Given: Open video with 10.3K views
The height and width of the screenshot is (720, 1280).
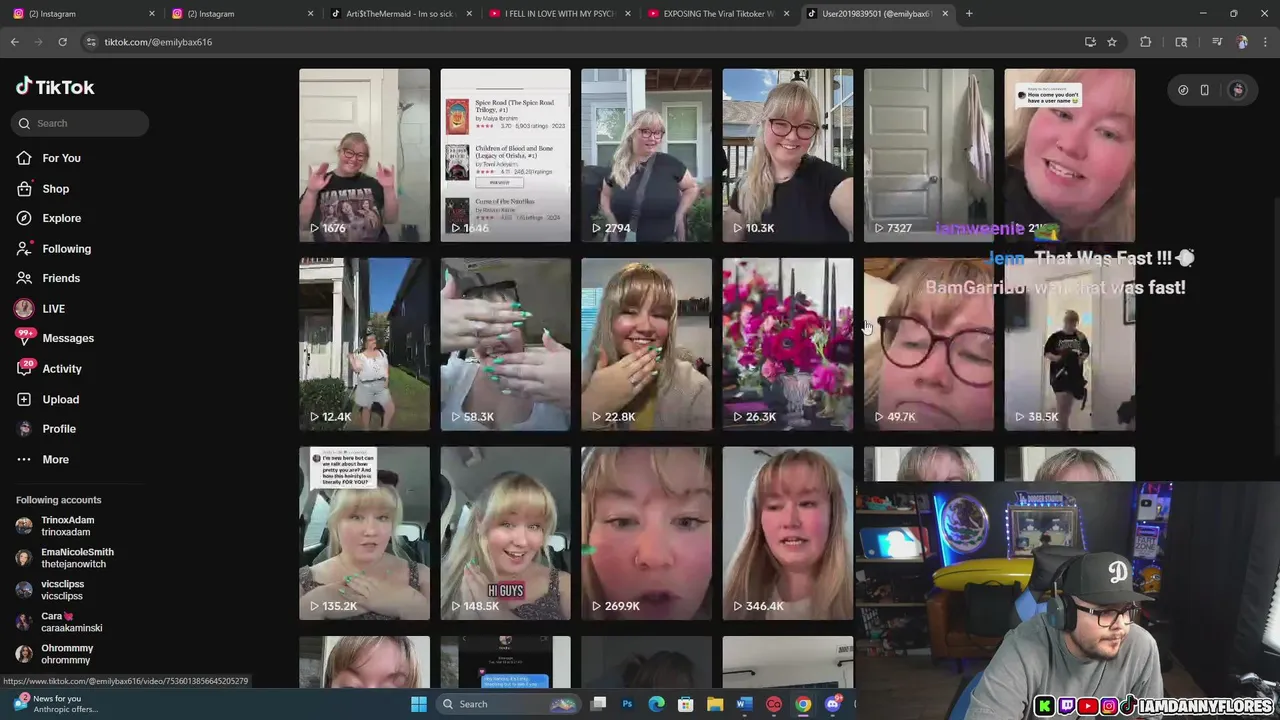Looking at the screenshot, I should click(x=787, y=155).
